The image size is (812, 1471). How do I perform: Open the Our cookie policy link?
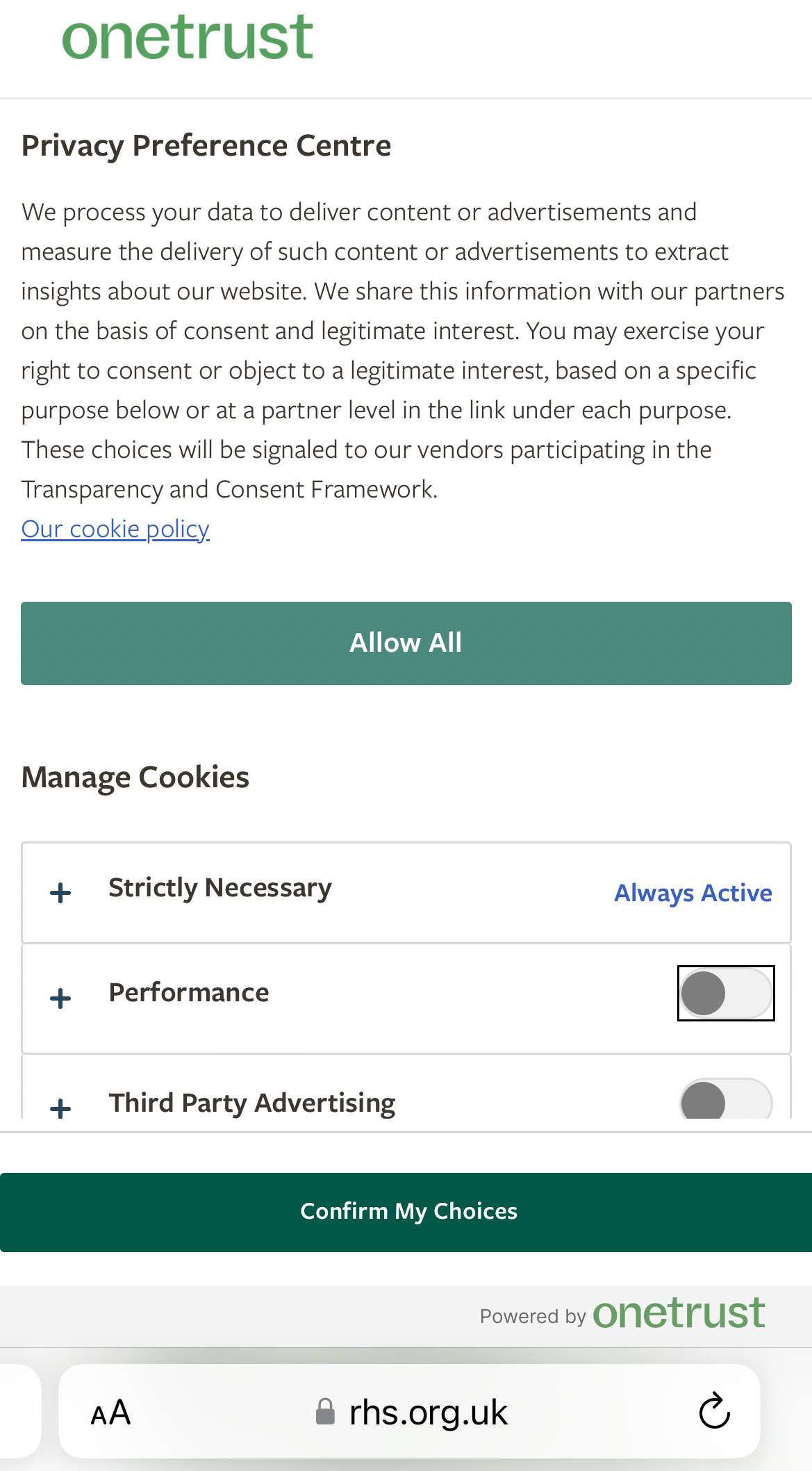pyautogui.click(x=115, y=529)
